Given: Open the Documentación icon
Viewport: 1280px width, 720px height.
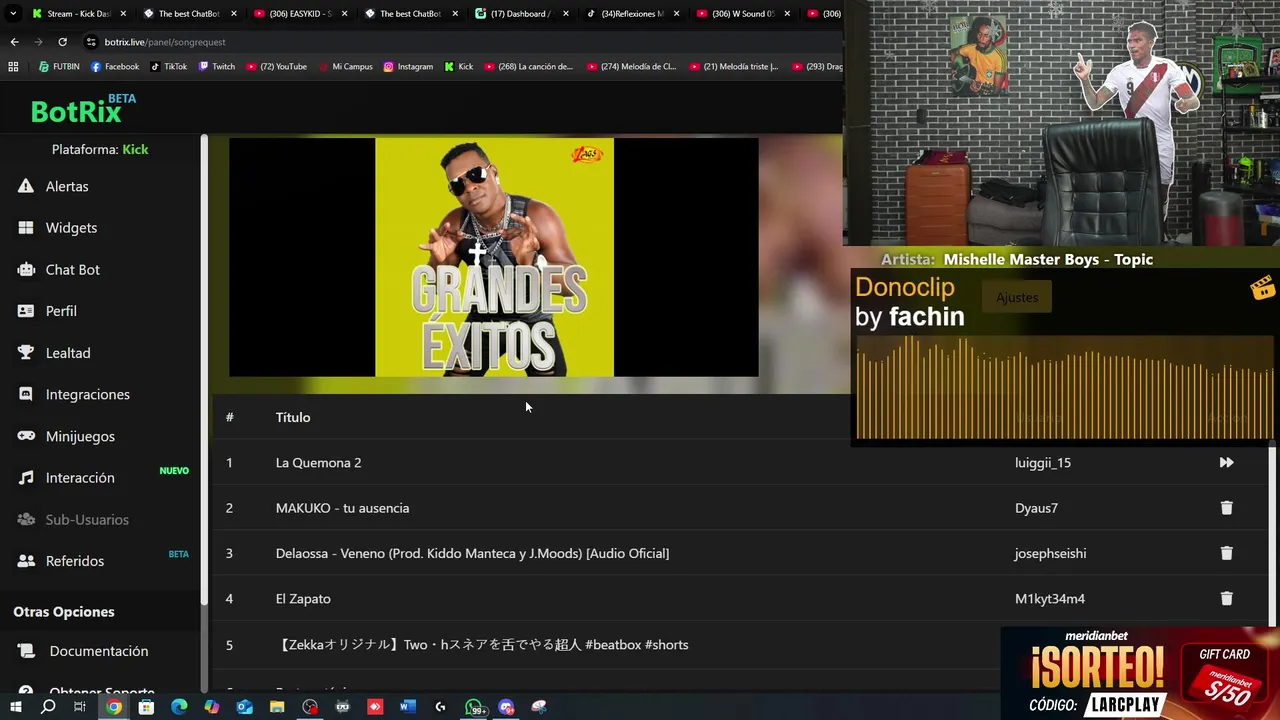Looking at the screenshot, I should (x=26, y=651).
